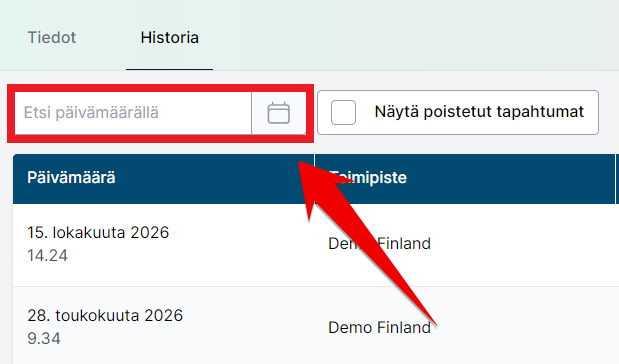Click the time value 14.24
Image resolution: width=619 pixels, height=364 pixels.
point(47,256)
